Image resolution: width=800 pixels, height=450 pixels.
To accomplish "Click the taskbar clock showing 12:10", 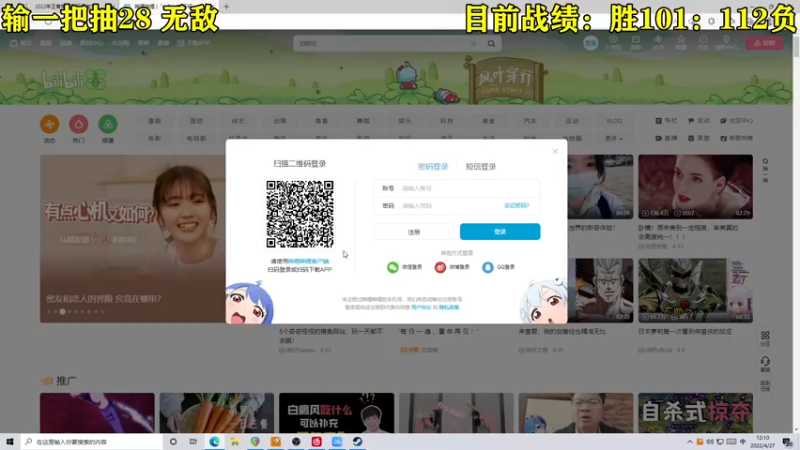I will click(x=763, y=441).
